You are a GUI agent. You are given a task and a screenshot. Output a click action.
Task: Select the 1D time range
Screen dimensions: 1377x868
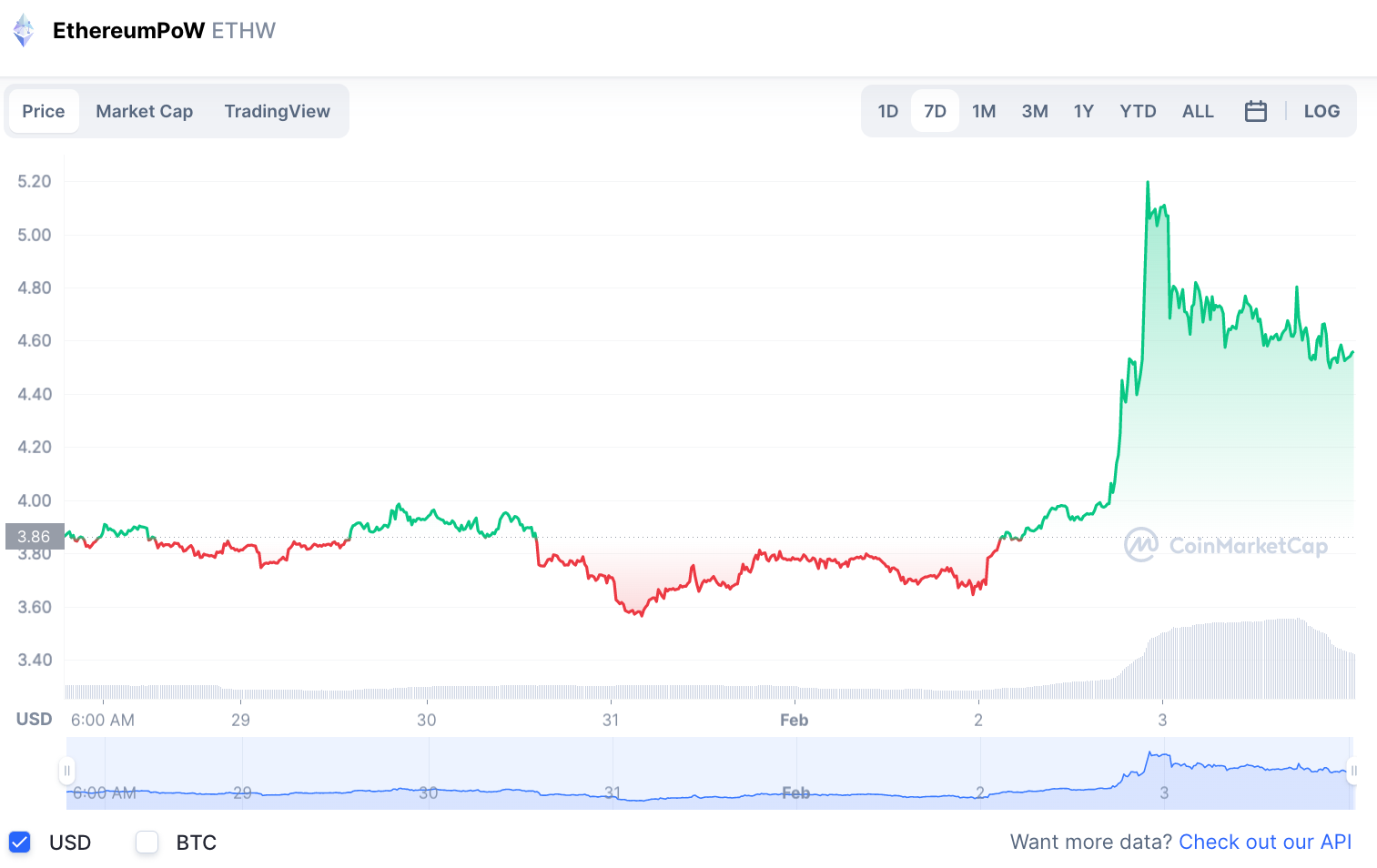tap(888, 111)
